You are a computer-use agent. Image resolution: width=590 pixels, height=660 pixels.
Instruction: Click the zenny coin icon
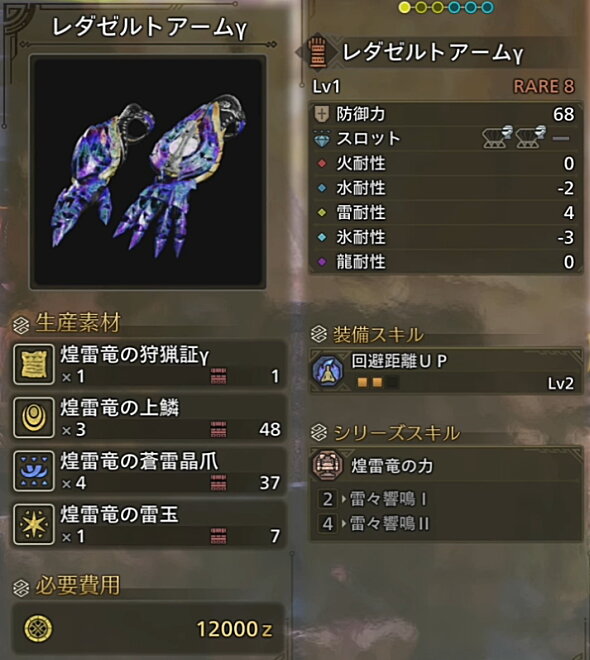click(38, 629)
